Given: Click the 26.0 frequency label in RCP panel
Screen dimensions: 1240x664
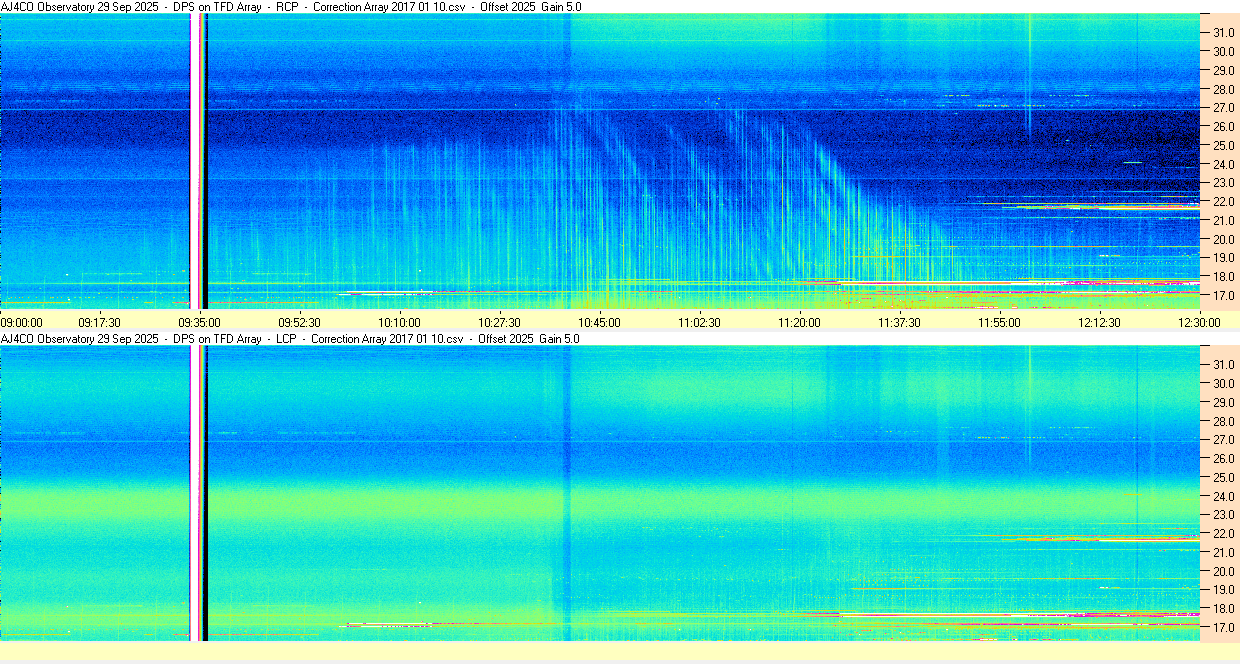Looking at the screenshot, I should coord(1223,127).
